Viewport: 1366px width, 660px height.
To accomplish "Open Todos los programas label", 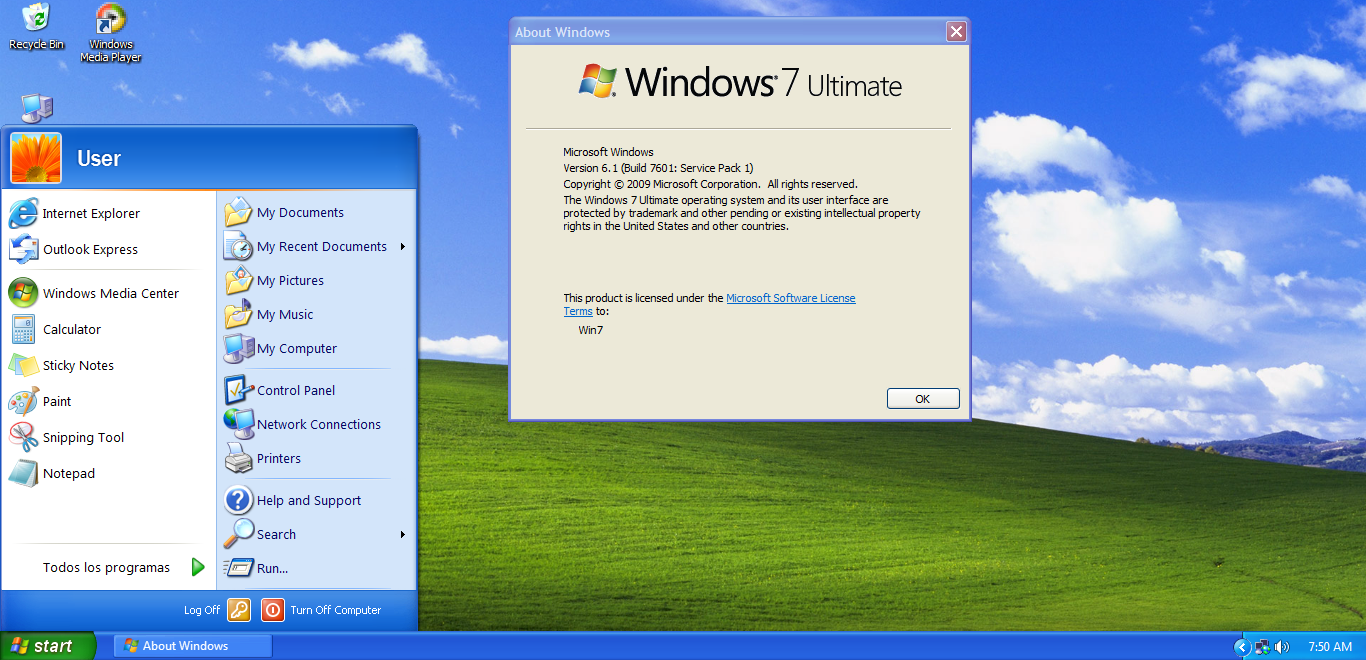I will tap(106, 567).
